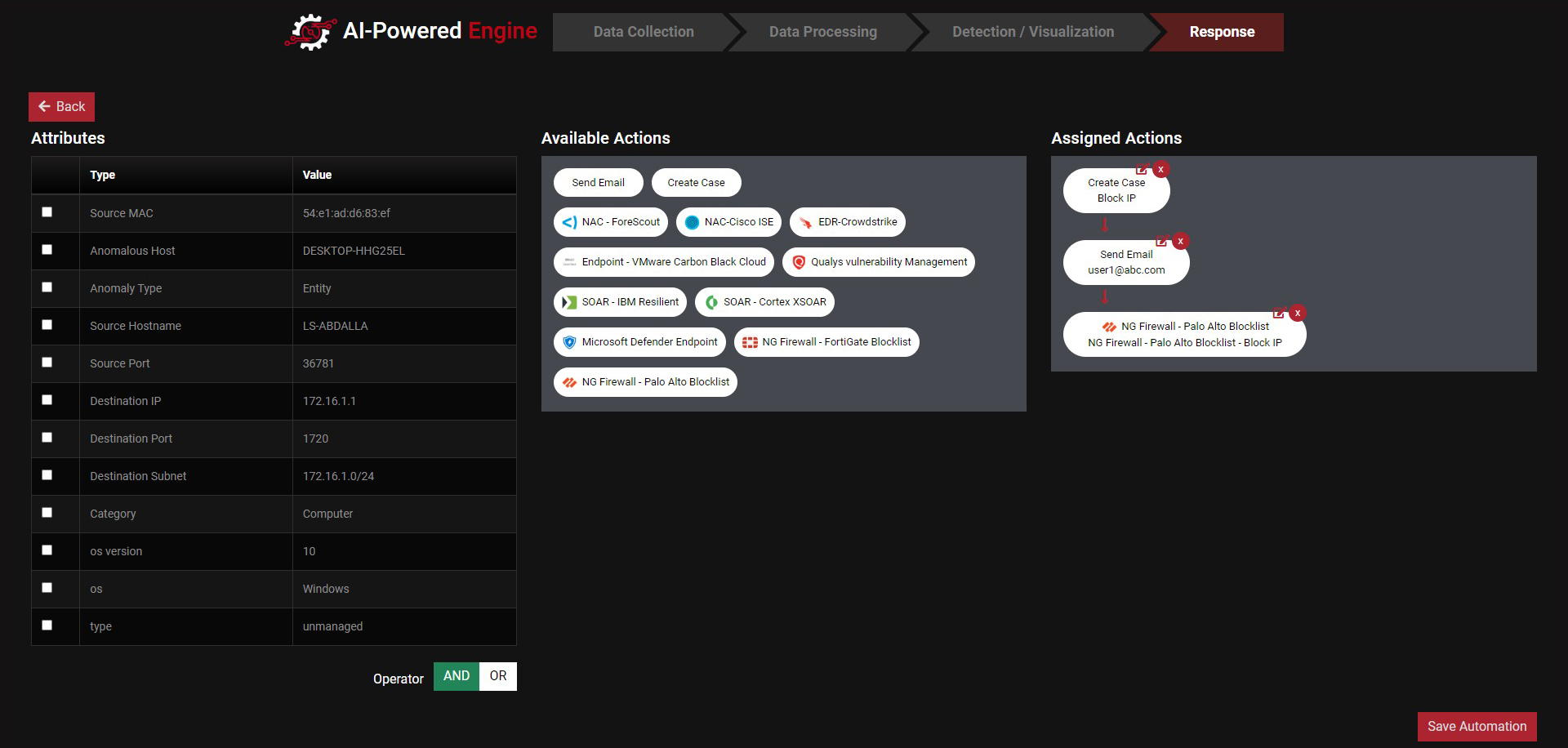Click the os value Windows

pyautogui.click(x=326, y=589)
